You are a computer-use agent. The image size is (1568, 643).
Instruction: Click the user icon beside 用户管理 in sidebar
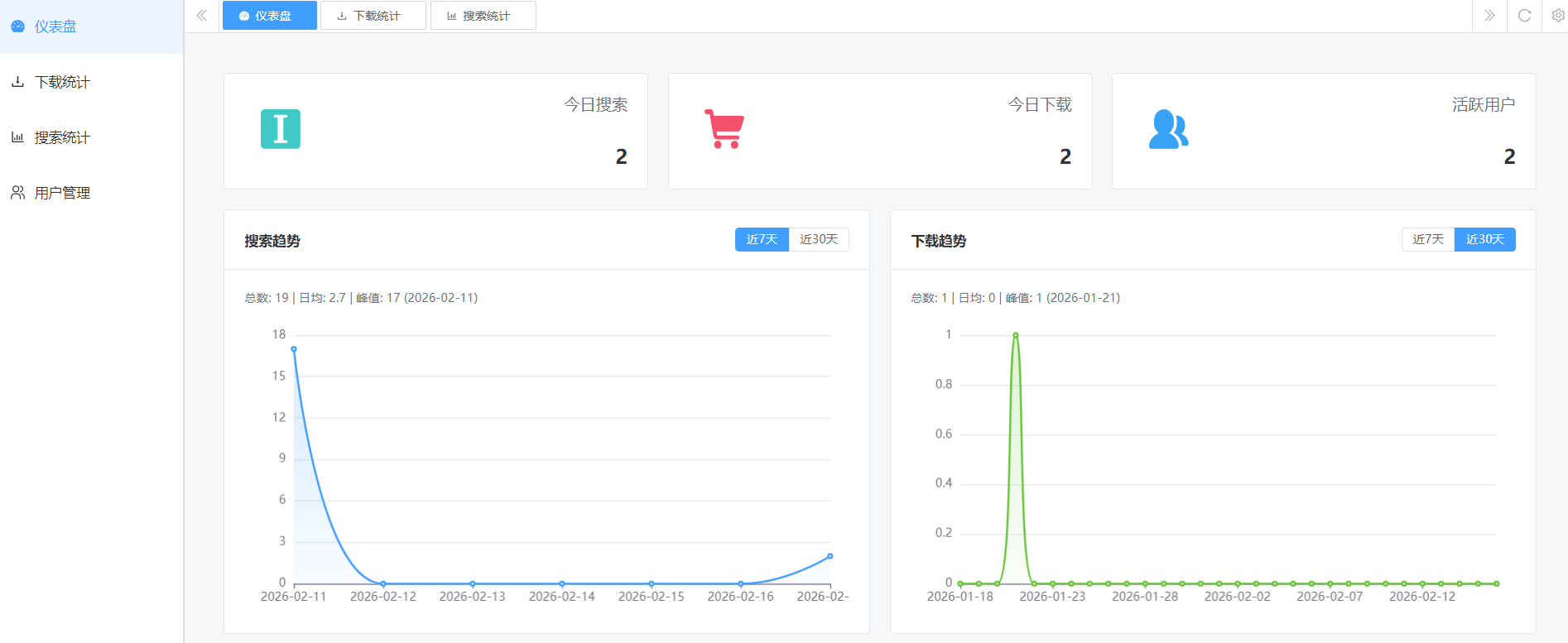17,193
